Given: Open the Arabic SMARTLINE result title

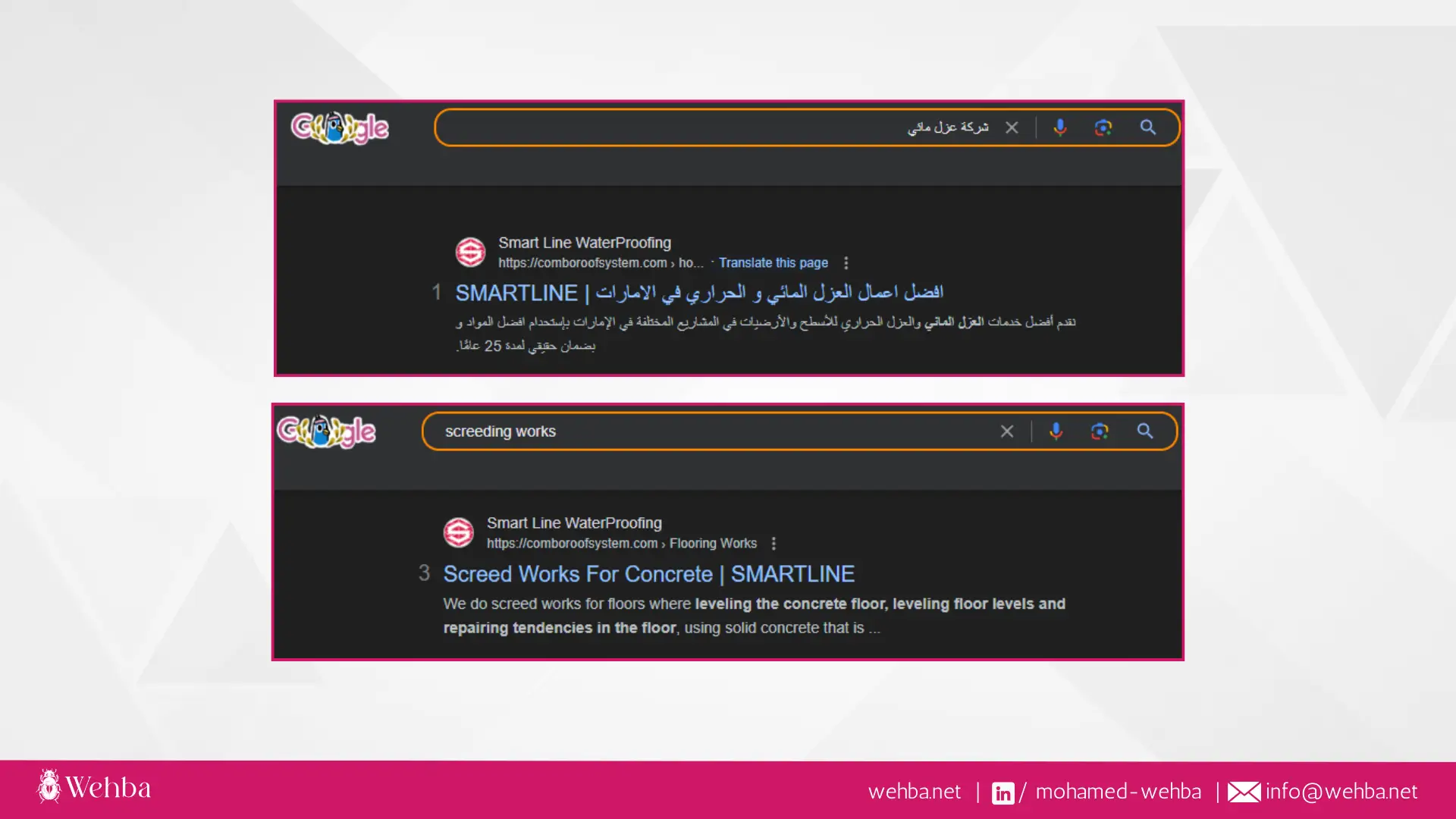Looking at the screenshot, I should pyautogui.click(x=698, y=293).
